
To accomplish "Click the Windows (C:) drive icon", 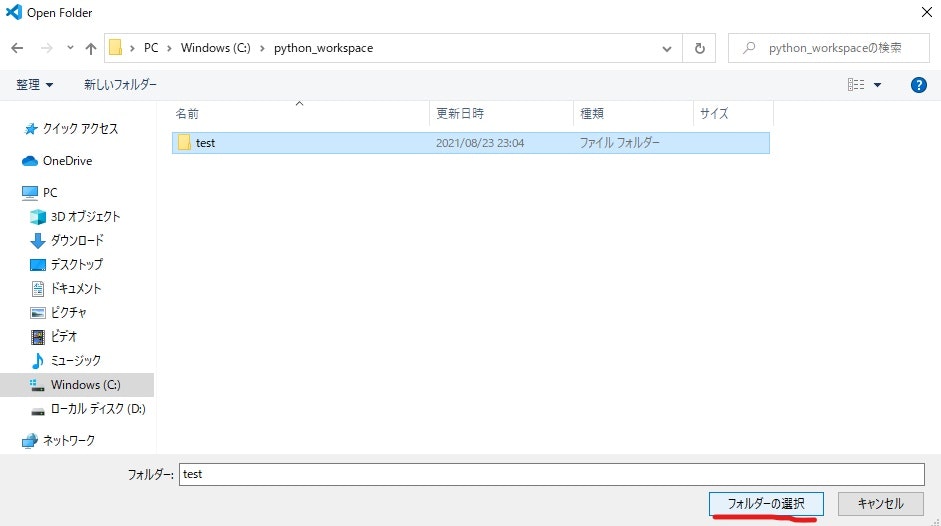I will click(37, 385).
